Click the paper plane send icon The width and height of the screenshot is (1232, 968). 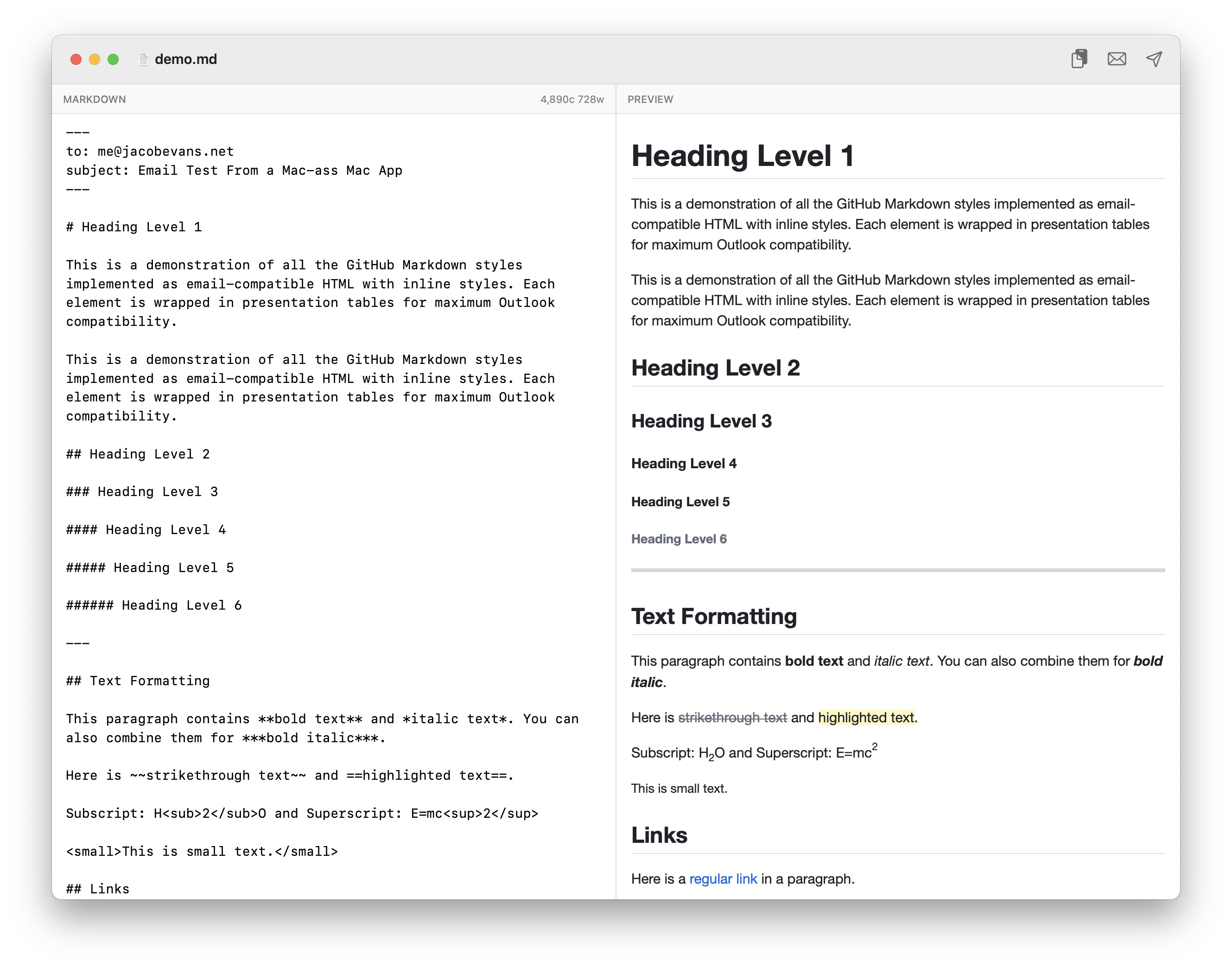click(x=1154, y=59)
